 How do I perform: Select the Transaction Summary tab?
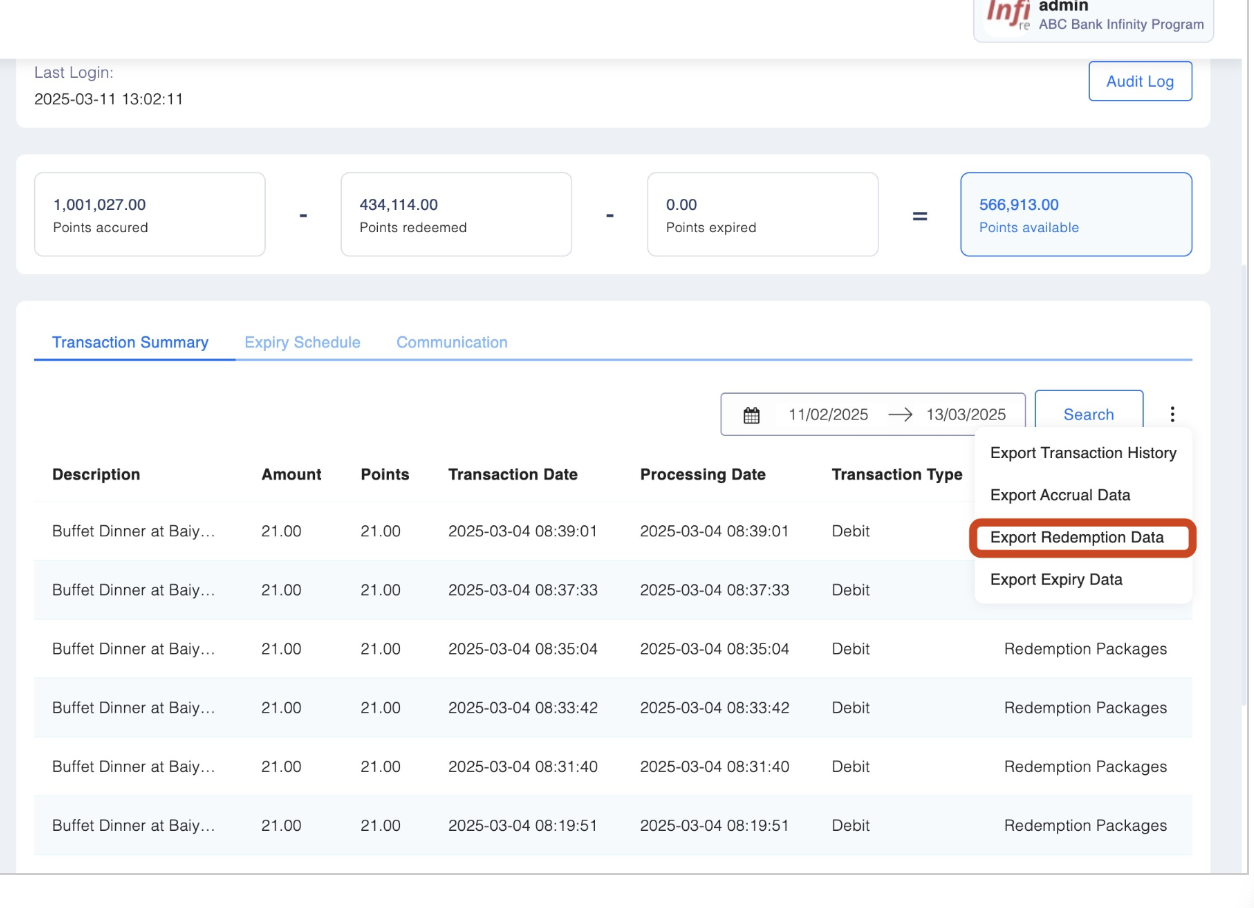click(x=130, y=342)
